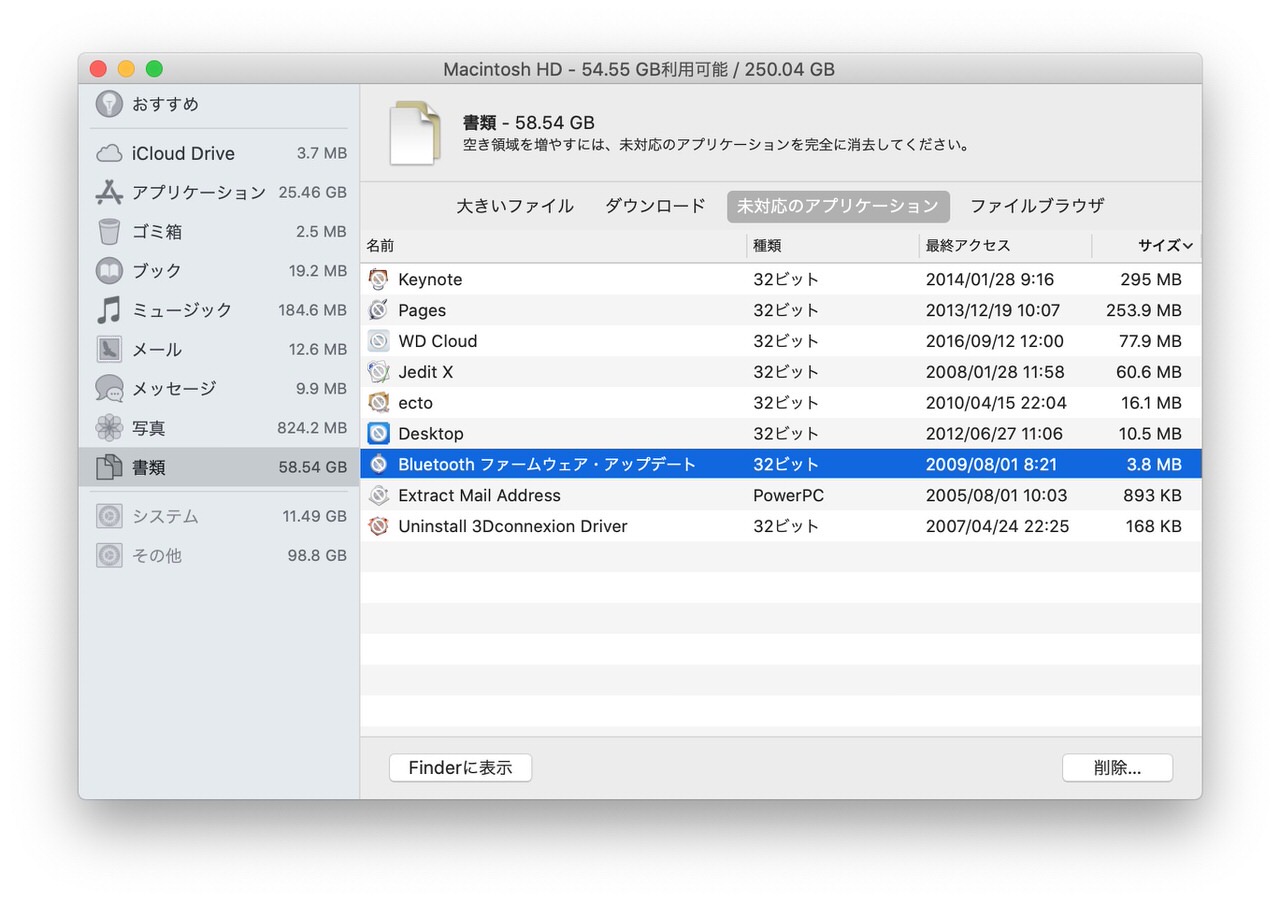Sort by the 最終アクセス column header
Screen dimensions: 1280x903
pos(1005,246)
